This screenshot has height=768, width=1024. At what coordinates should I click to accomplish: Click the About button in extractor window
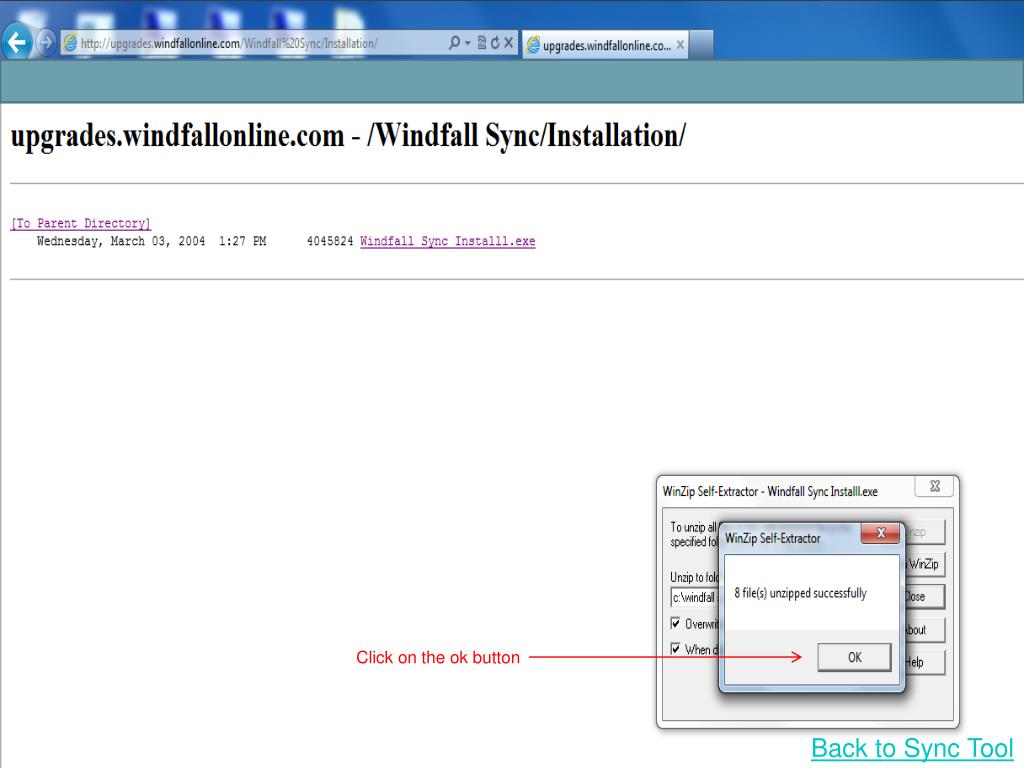coord(924,630)
